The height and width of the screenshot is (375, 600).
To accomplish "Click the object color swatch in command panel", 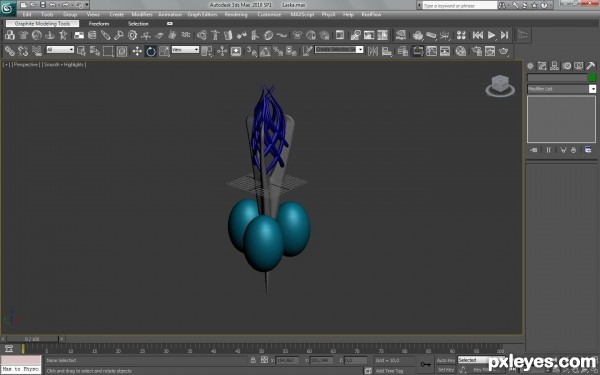I will [x=593, y=78].
